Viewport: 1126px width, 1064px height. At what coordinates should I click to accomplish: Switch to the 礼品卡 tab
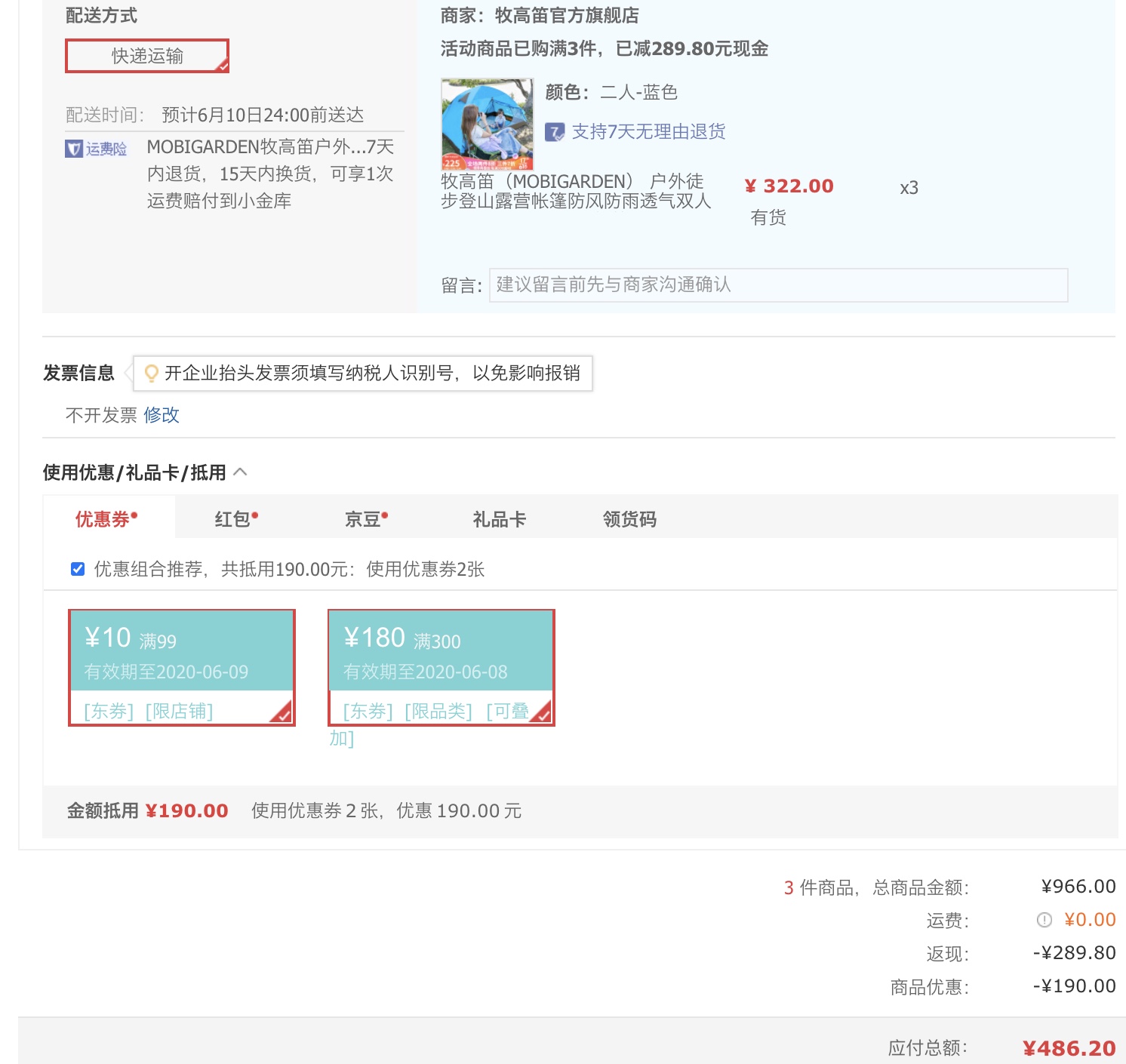[x=499, y=519]
